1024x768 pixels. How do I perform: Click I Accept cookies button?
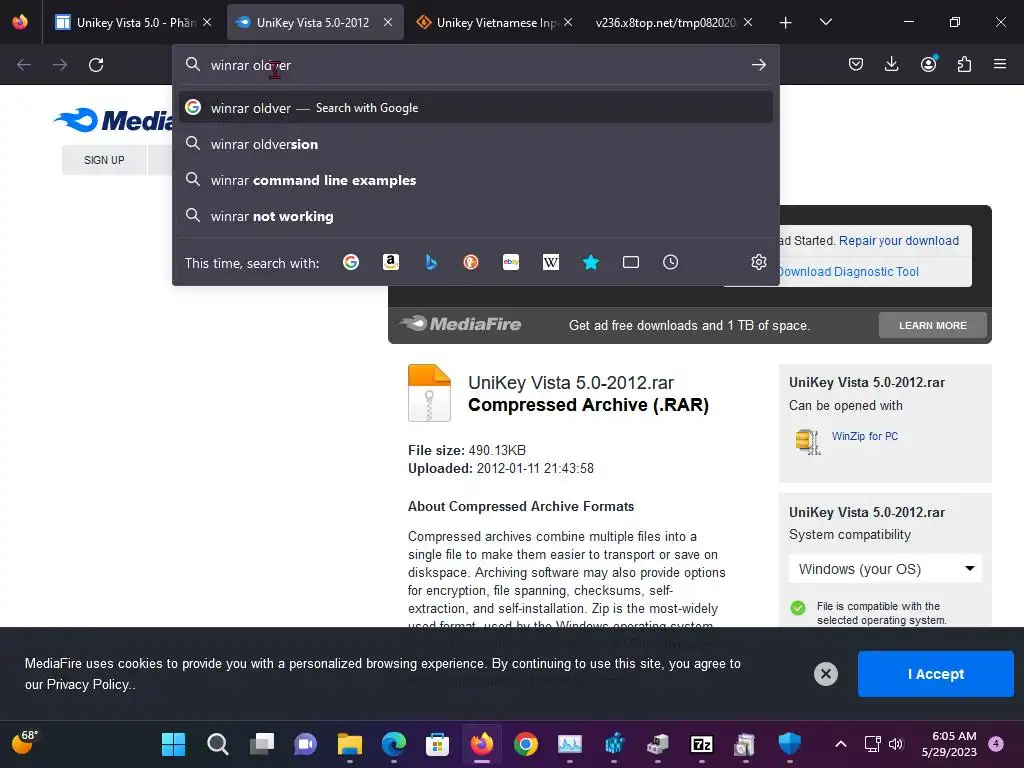[935, 674]
